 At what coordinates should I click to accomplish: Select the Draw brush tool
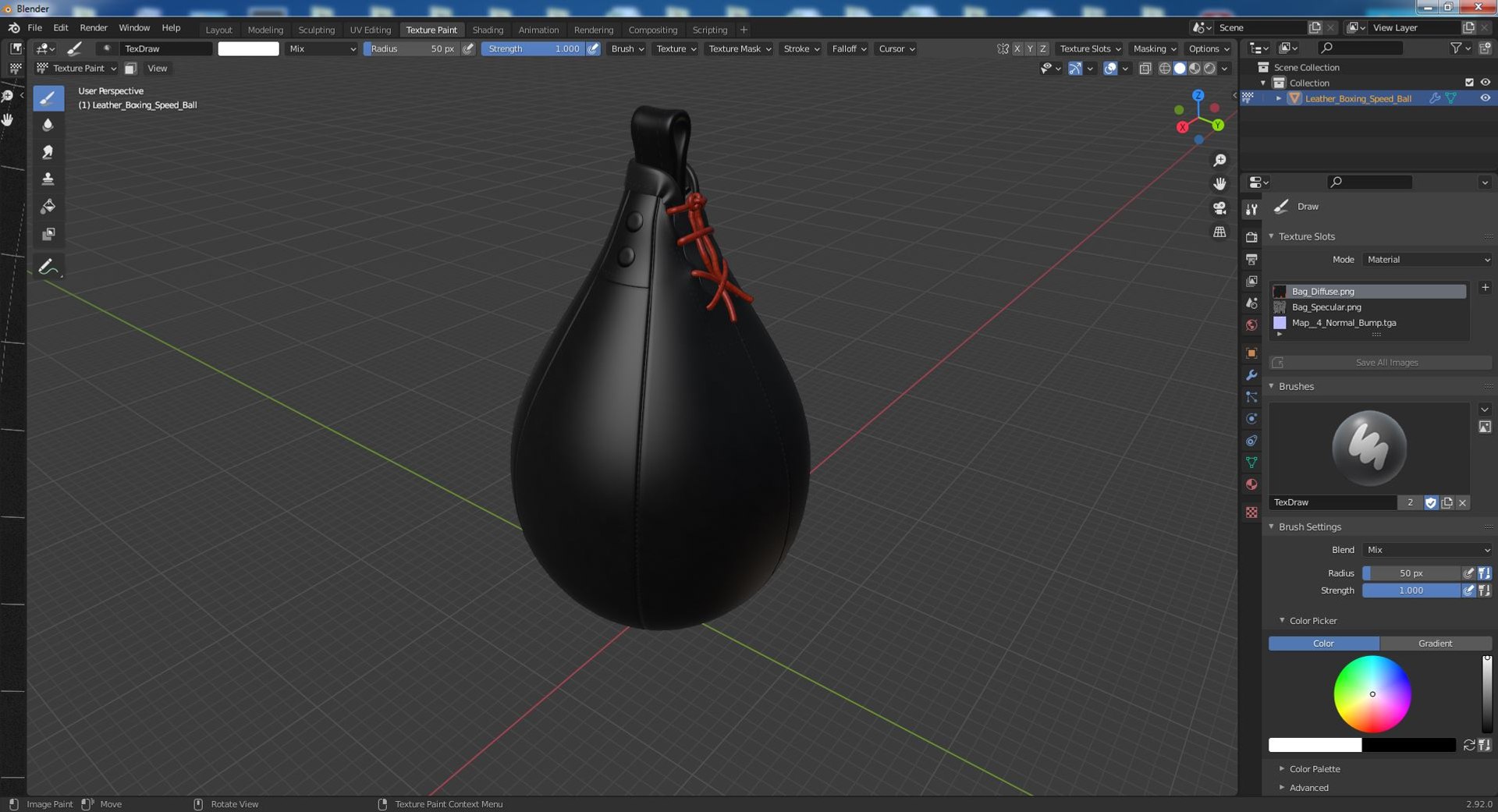[x=48, y=98]
